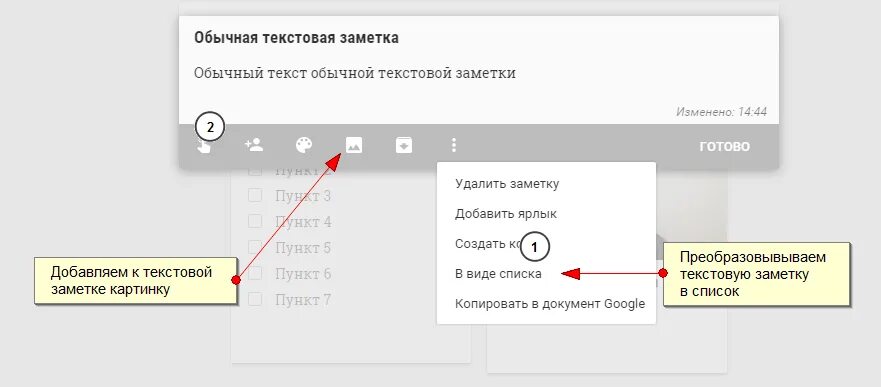
Task: Check the Пункт 7 checkbox
Action: (x=255, y=299)
